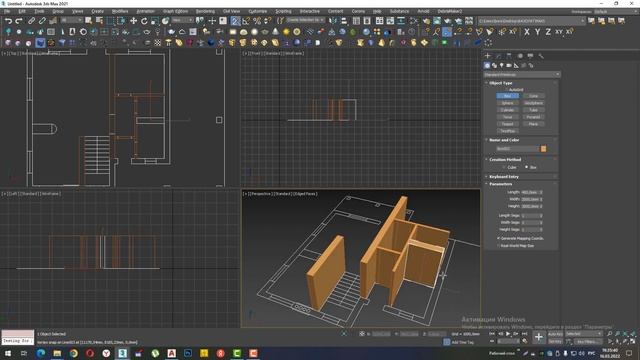Select the Select and Link chain icon
This screenshot has height=360, width=640.
click(31, 20)
